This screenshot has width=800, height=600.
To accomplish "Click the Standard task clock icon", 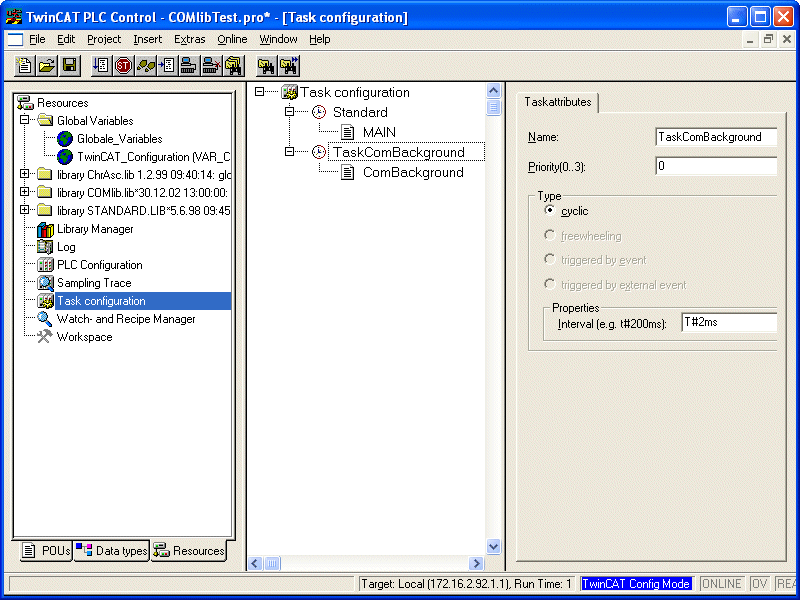I will tap(319, 112).
